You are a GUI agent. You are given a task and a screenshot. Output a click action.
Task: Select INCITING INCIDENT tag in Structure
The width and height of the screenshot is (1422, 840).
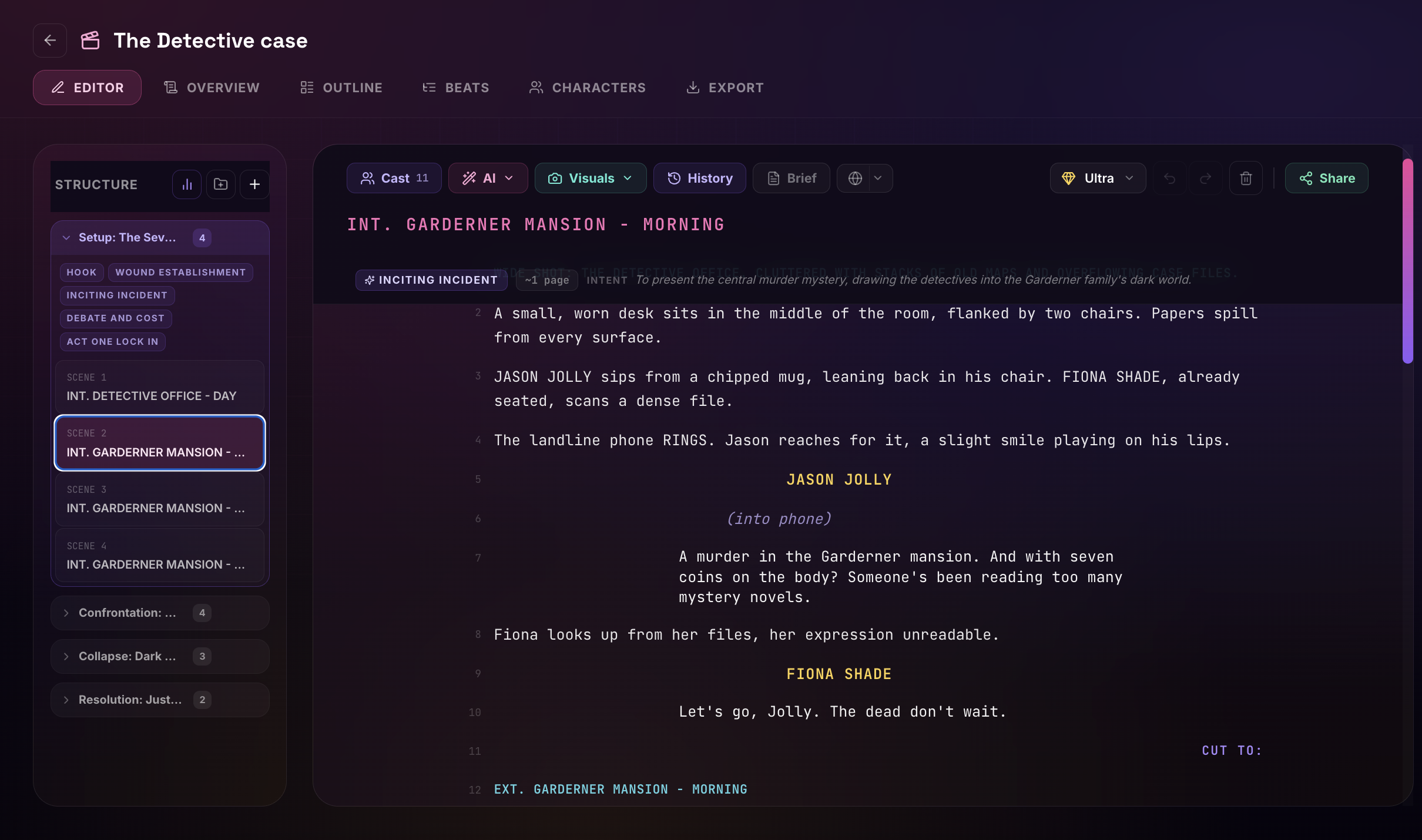(117, 295)
